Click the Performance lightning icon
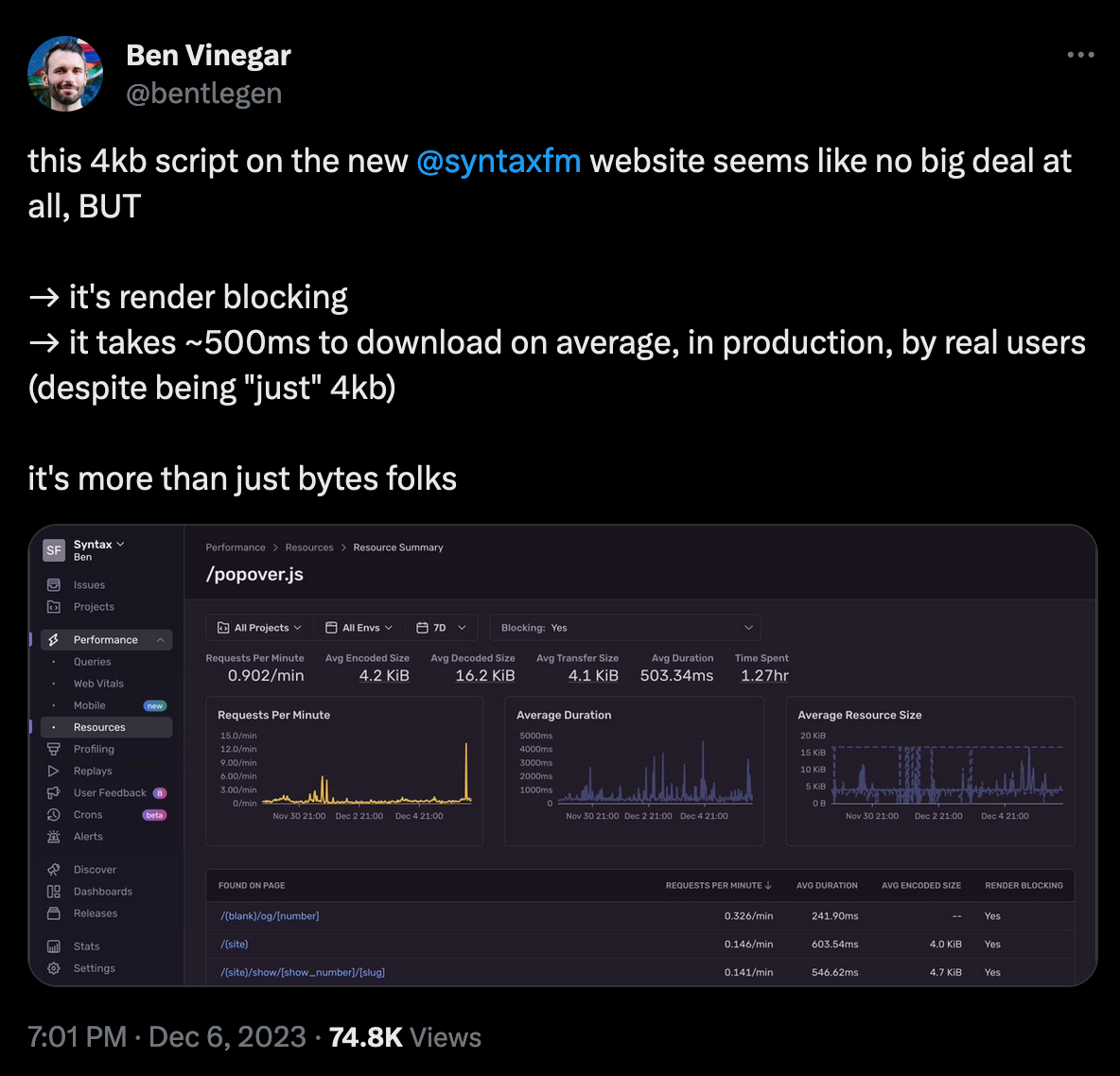This screenshot has width=1120, height=1076. click(x=54, y=640)
